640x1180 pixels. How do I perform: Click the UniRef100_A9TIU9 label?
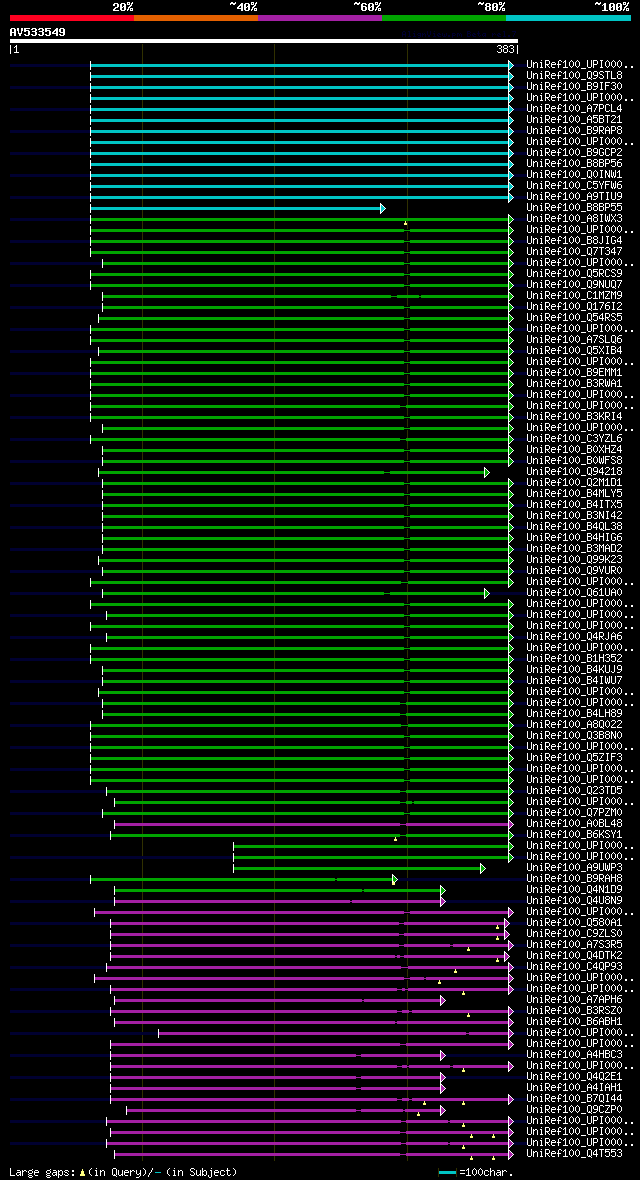point(574,196)
